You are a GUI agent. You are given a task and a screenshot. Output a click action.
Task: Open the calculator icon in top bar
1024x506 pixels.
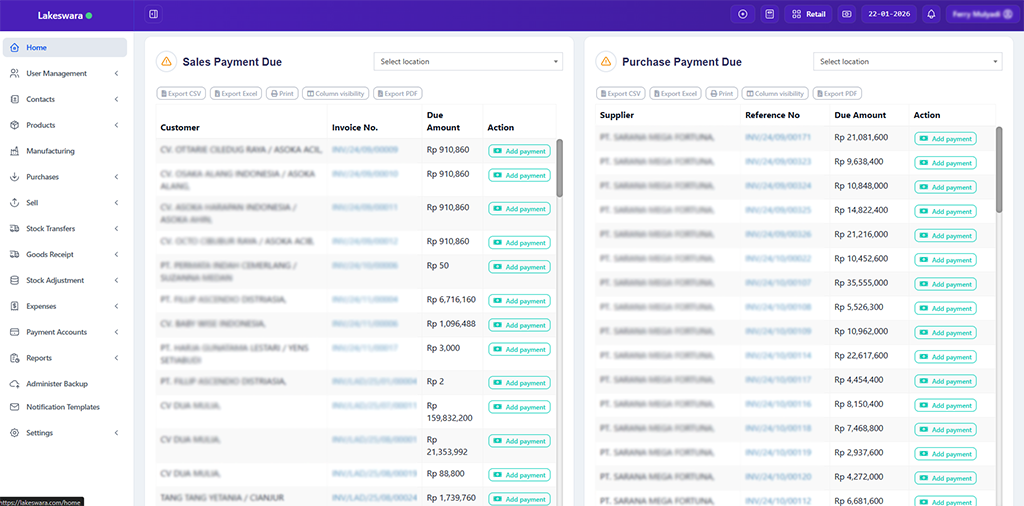[x=769, y=14]
